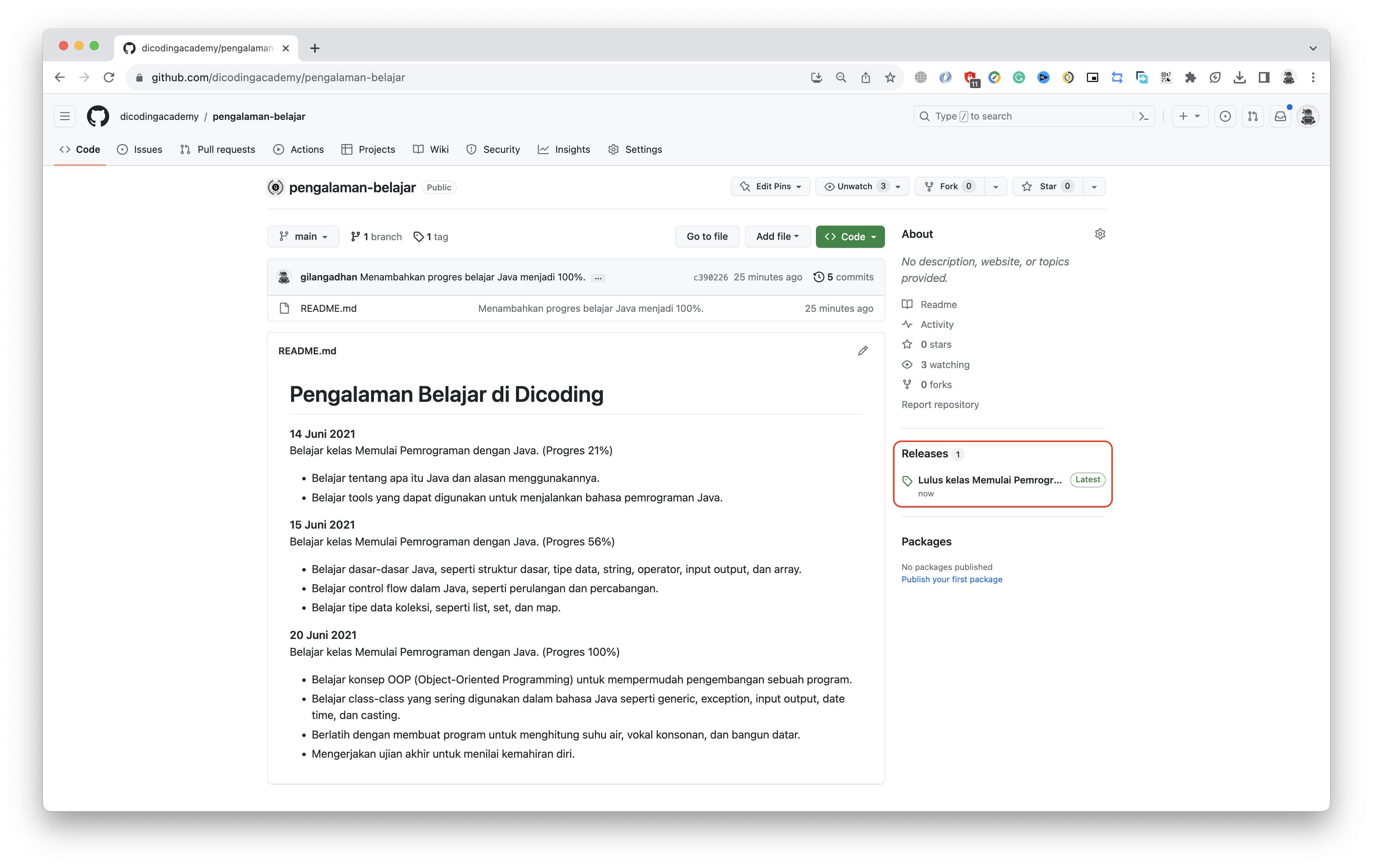The width and height of the screenshot is (1373, 868).
Task: Open the browser Extensions puzzle icon
Action: [x=1191, y=77]
